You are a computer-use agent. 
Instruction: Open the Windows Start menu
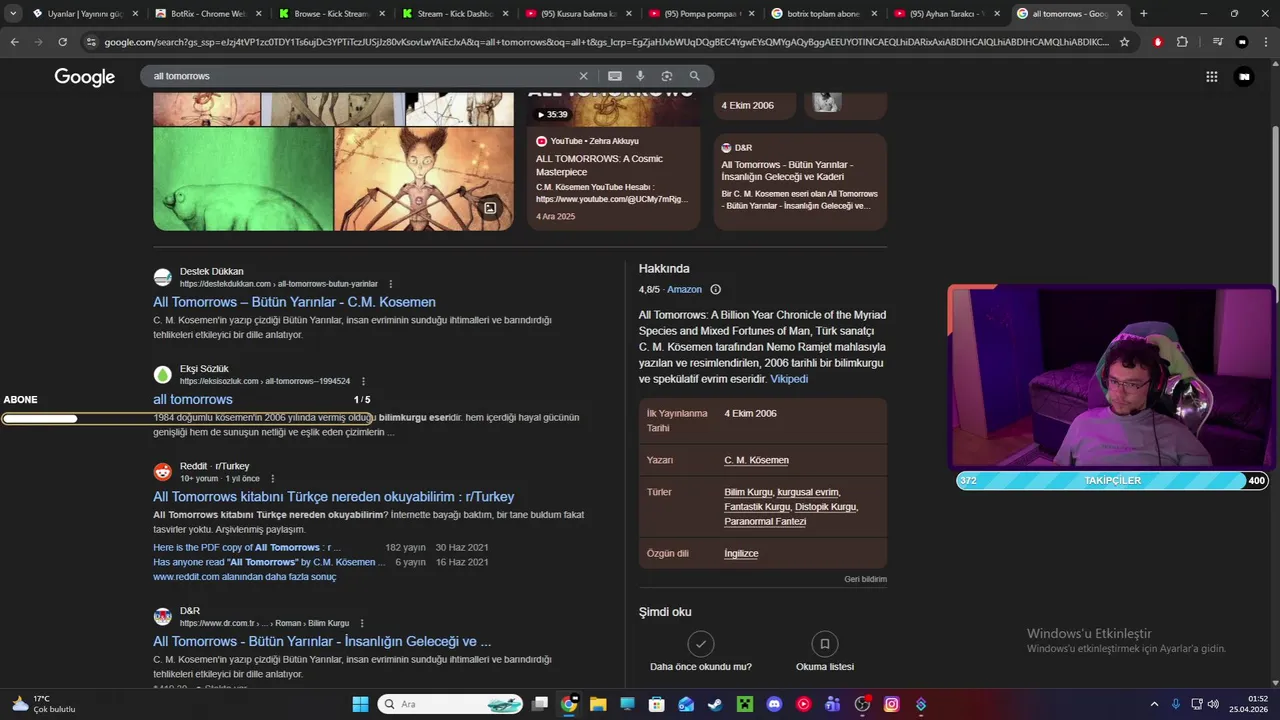pos(360,704)
